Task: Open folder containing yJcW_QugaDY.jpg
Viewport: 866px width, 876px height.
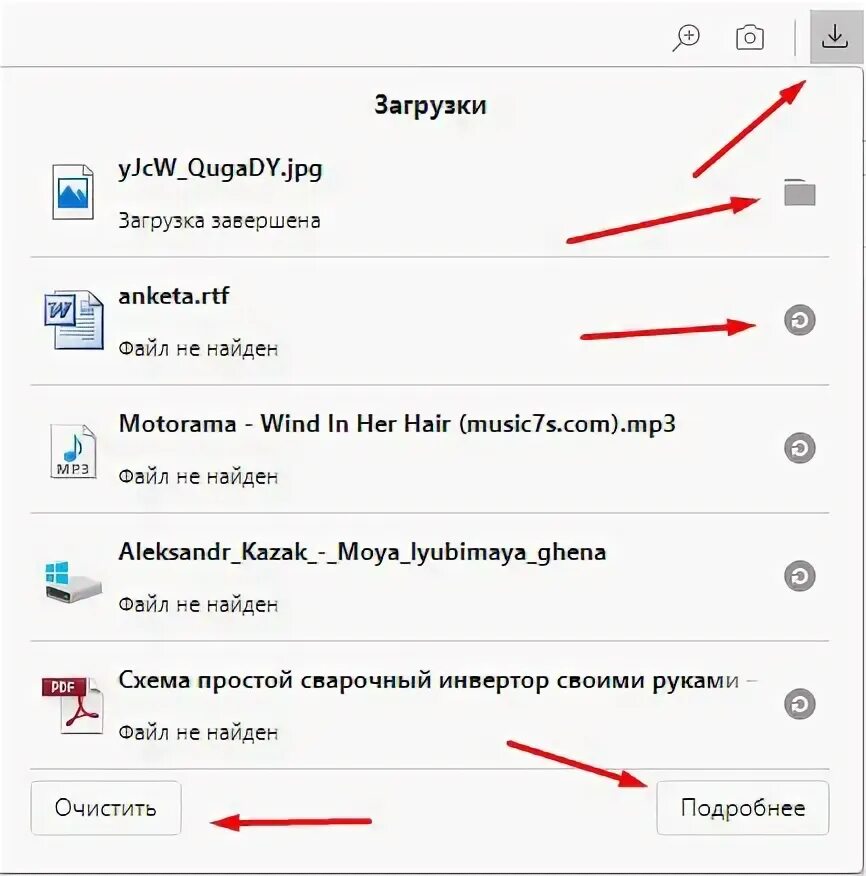Action: tap(800, 192)
